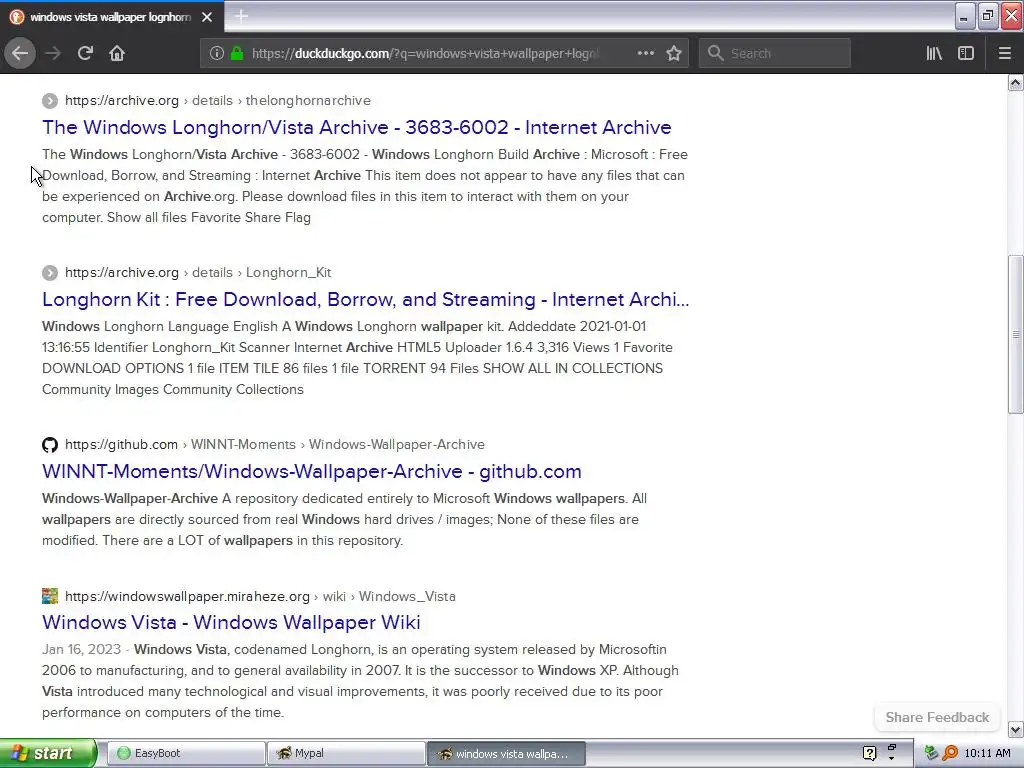Click the miraheze wiki favicon
The height and width of the screenshot is (768, 1024).
pos(50,596)
